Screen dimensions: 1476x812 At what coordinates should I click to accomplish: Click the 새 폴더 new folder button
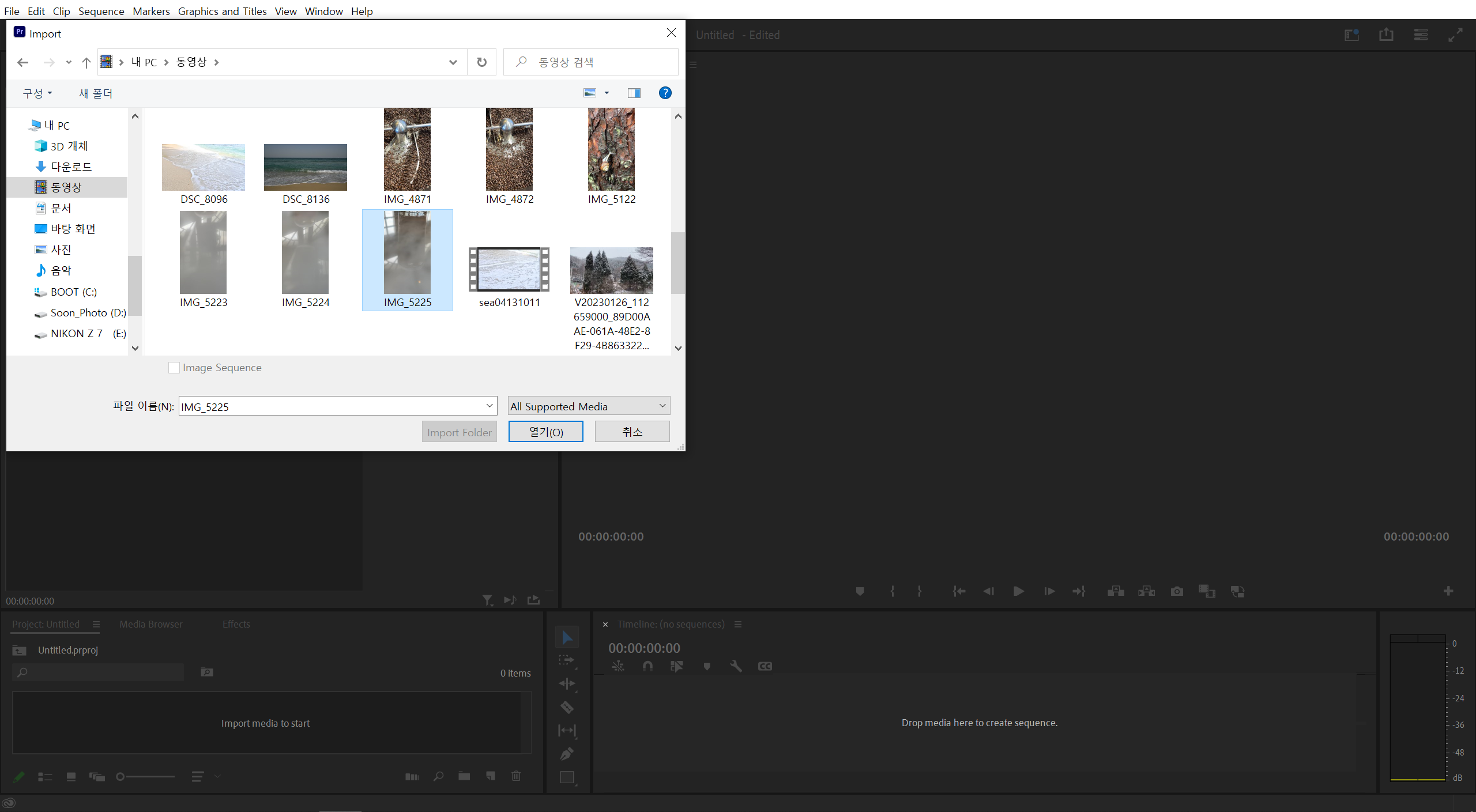pos(95,93)
